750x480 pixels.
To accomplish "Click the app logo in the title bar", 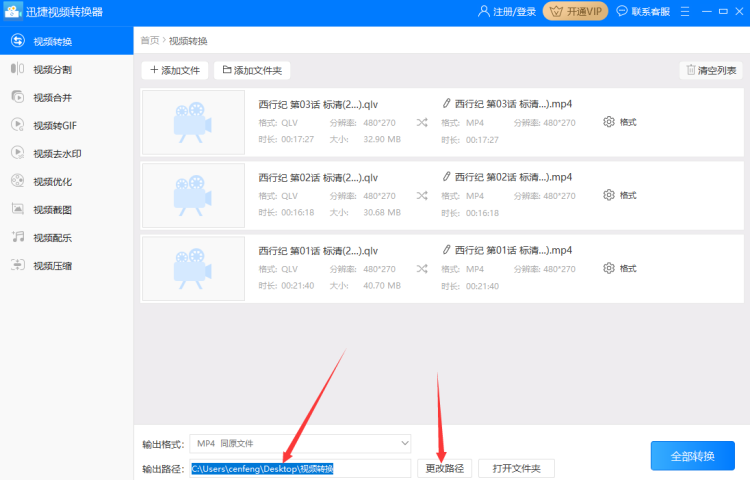I will pos(13,11).
